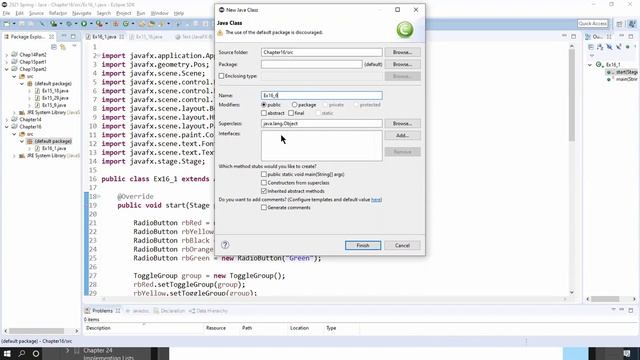Click Browse next to Superclass

(x=402, y=123)
